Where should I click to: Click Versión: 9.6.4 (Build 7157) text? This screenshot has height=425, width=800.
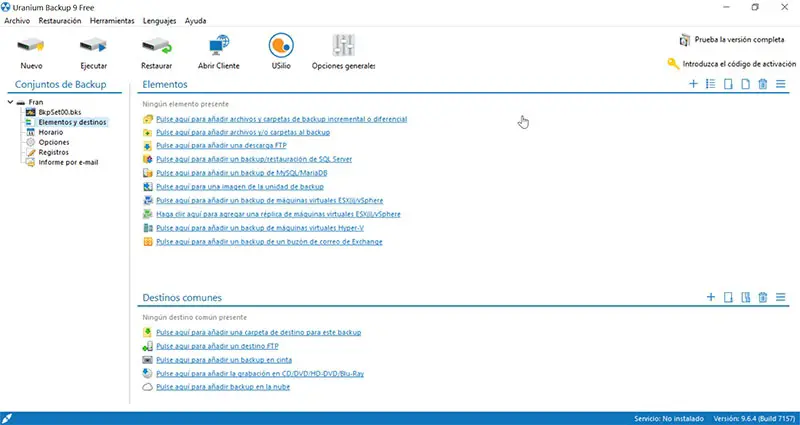[755, 418]
